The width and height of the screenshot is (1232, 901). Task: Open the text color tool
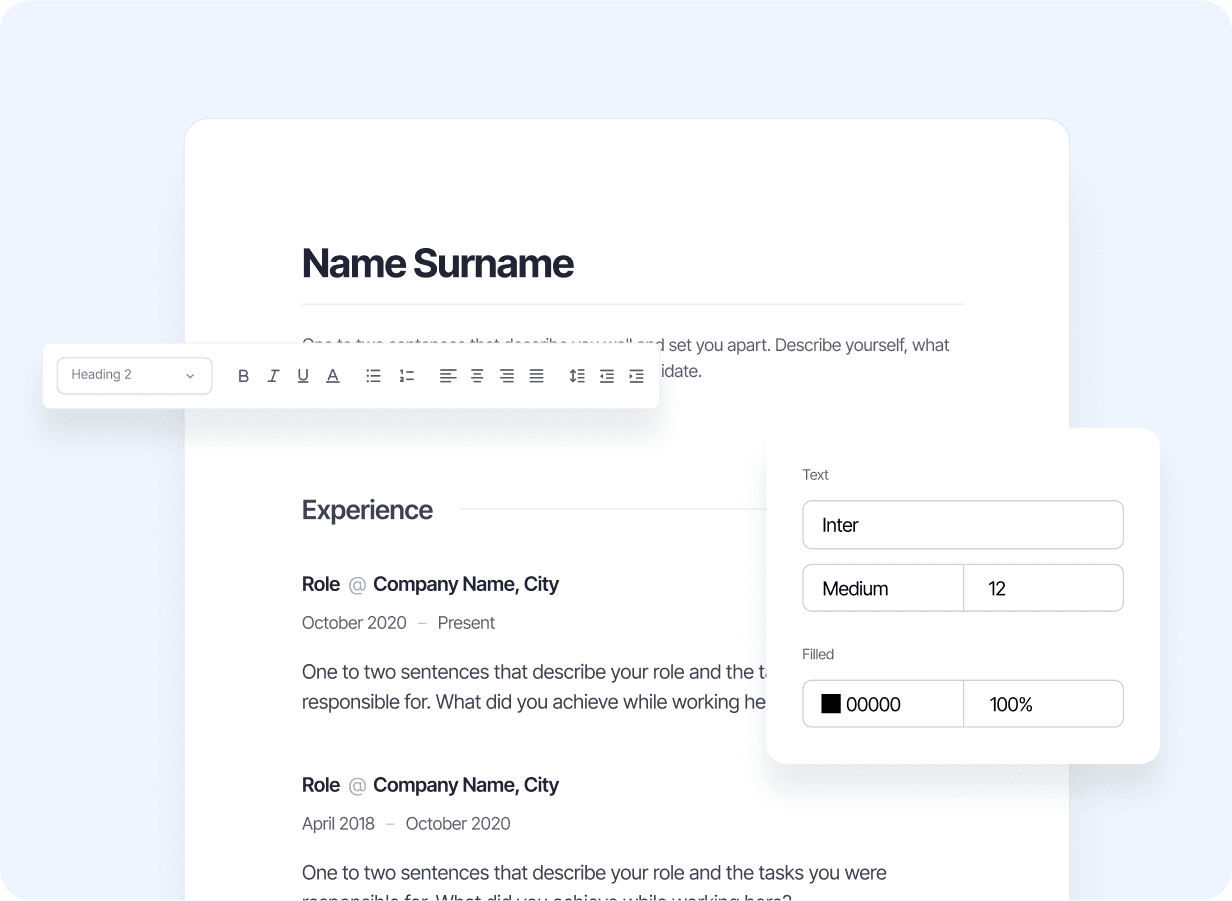pyautogui.click(x=333, y=376)
